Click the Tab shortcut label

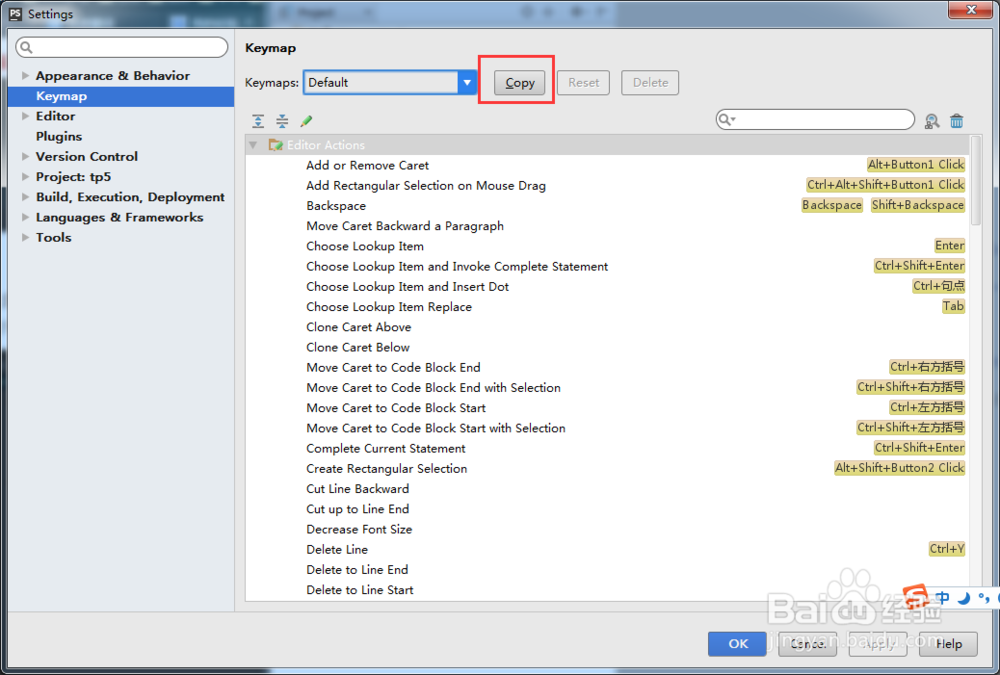(x=953, y=306)
